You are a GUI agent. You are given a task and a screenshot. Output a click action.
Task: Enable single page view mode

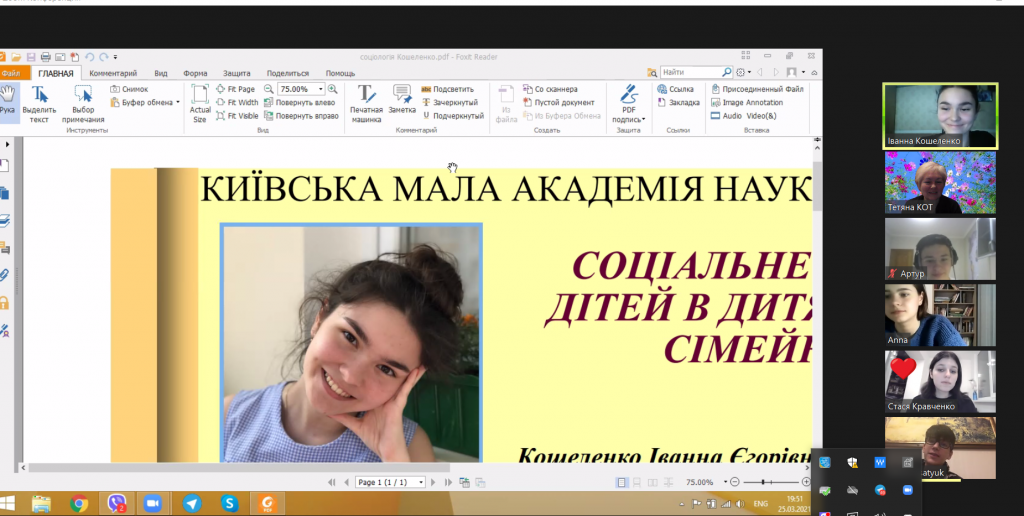tap(622, 483)
